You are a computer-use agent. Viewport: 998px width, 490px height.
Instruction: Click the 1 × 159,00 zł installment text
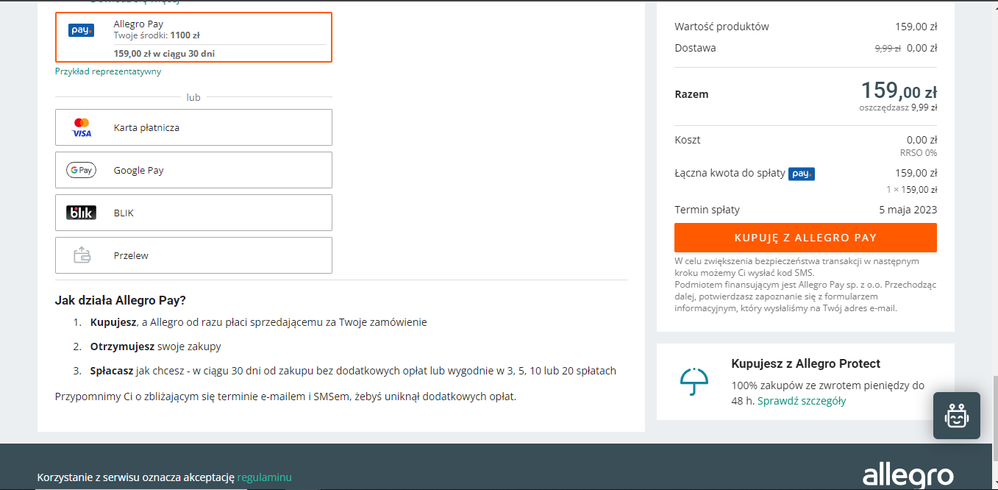(911, 190)
